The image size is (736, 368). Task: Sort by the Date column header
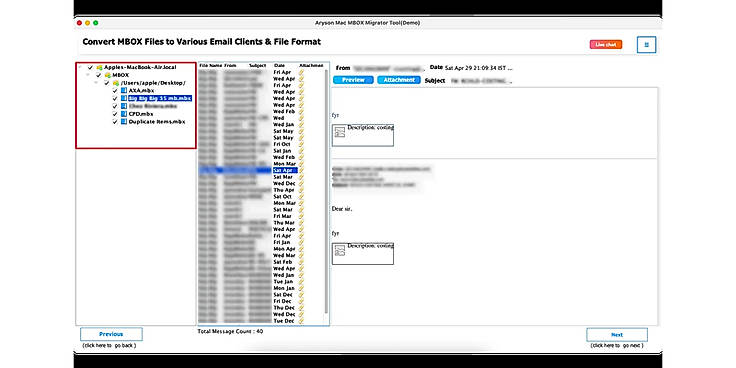tap(279, 66)
